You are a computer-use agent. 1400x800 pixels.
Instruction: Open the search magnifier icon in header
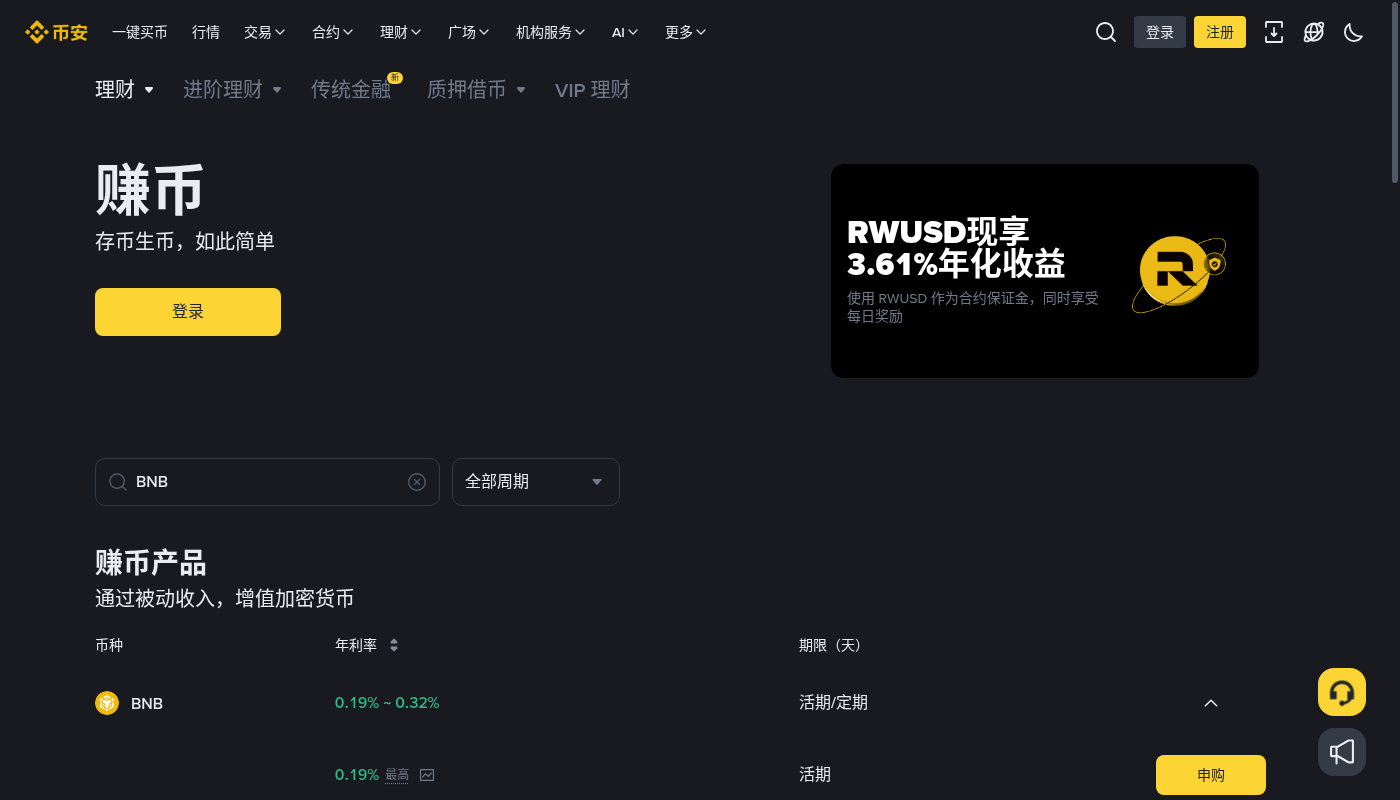click(1106, 32)
